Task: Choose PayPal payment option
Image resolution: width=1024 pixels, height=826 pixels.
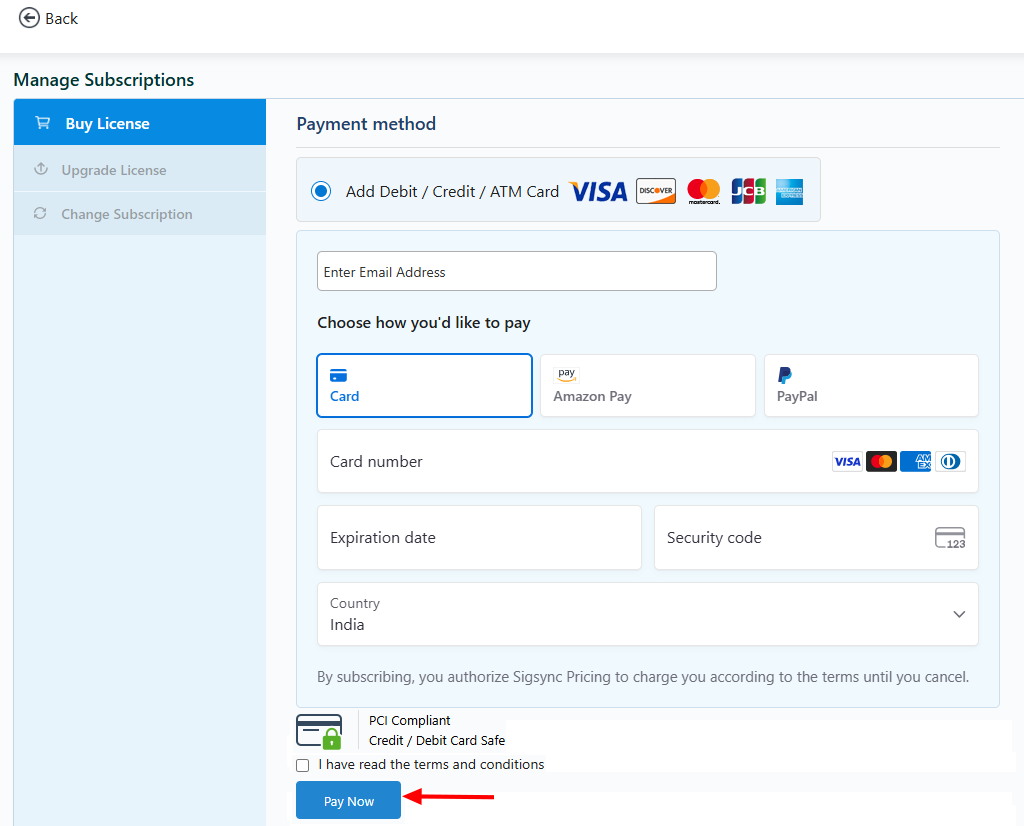Action: point(870,385)
